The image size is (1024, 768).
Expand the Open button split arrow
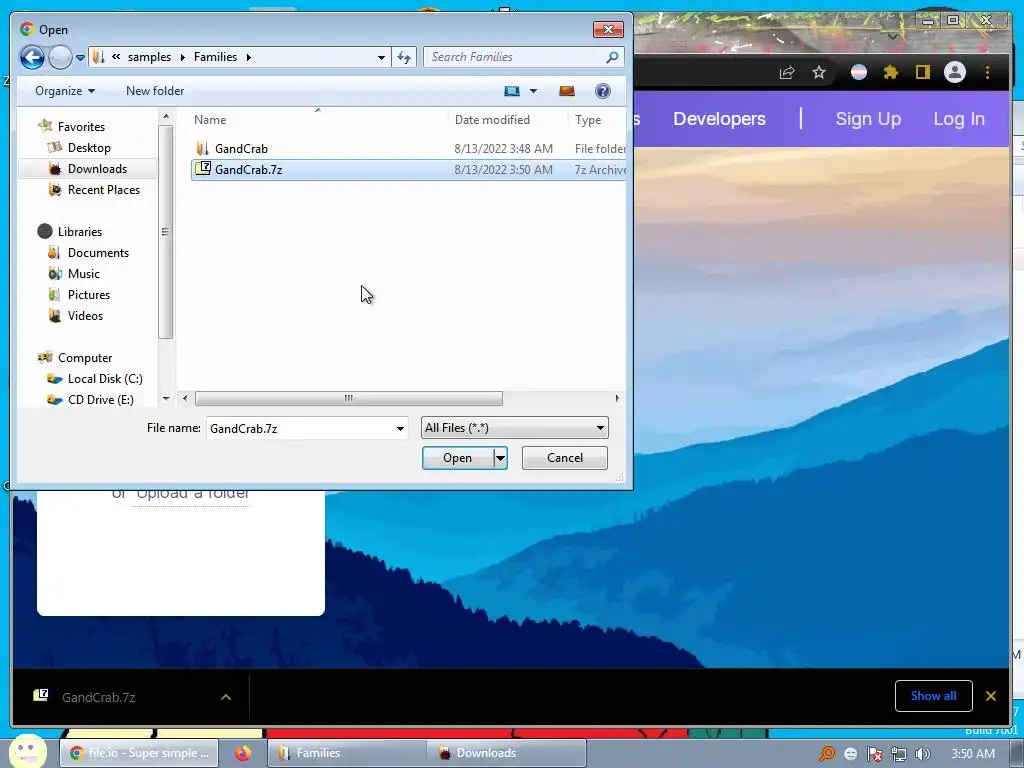[x=500, y=458]
